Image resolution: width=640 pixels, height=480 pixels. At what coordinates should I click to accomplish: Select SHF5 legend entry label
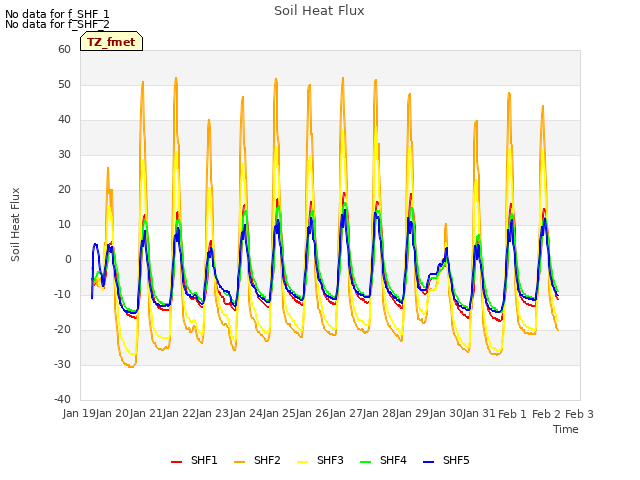(x=456, y=460)
